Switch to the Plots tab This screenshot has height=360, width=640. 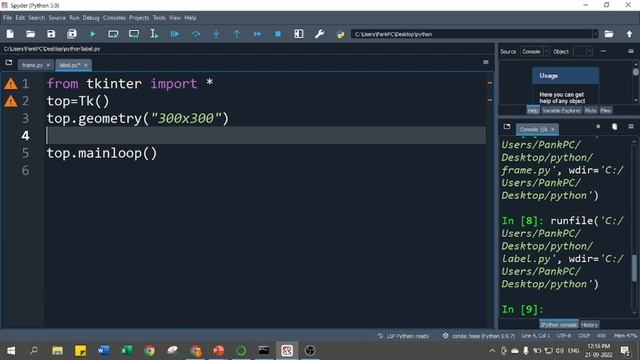590,110
